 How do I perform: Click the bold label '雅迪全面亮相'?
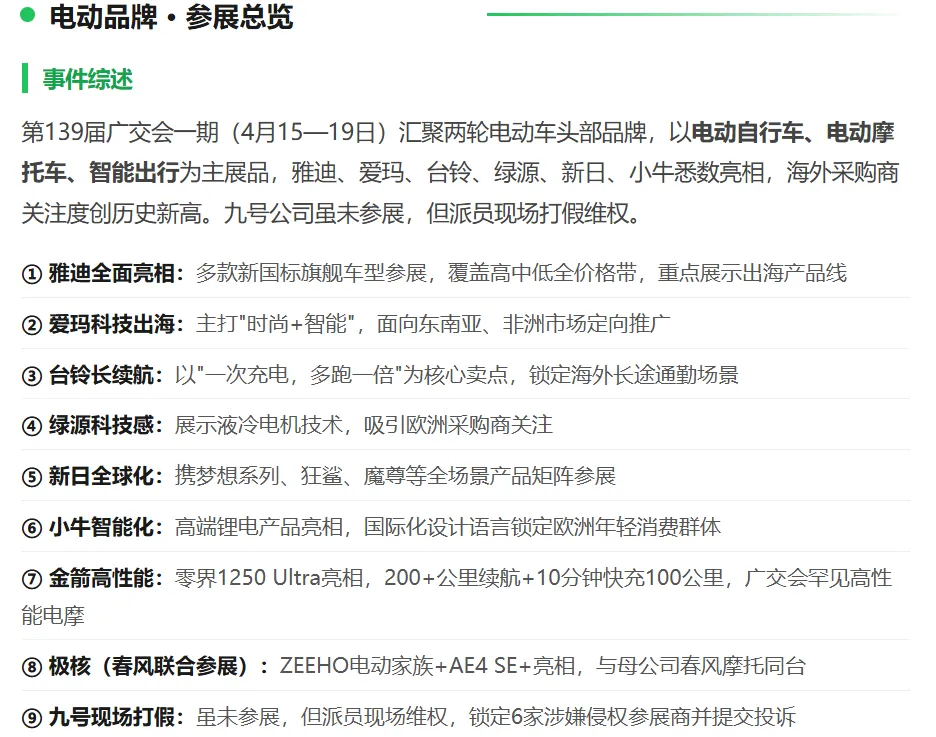click(x=112, y=273)
